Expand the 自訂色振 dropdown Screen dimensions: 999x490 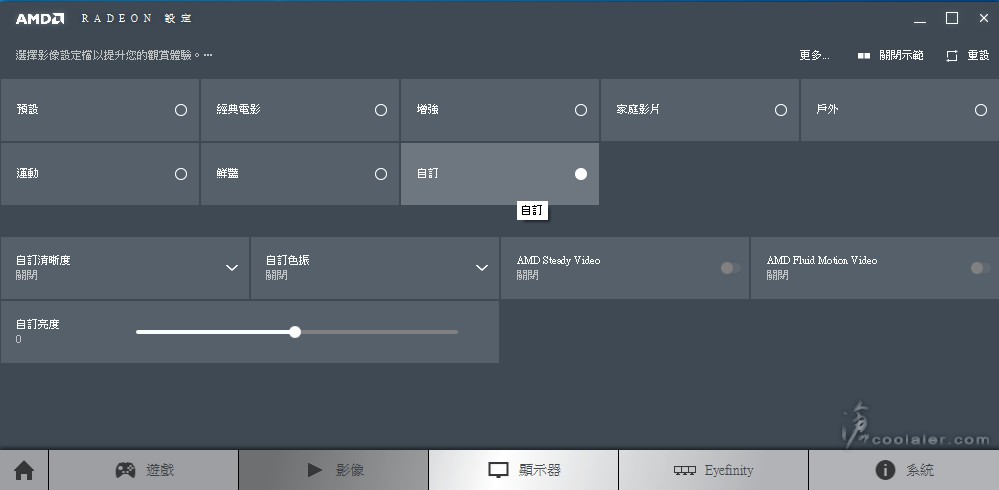[482, 268]
